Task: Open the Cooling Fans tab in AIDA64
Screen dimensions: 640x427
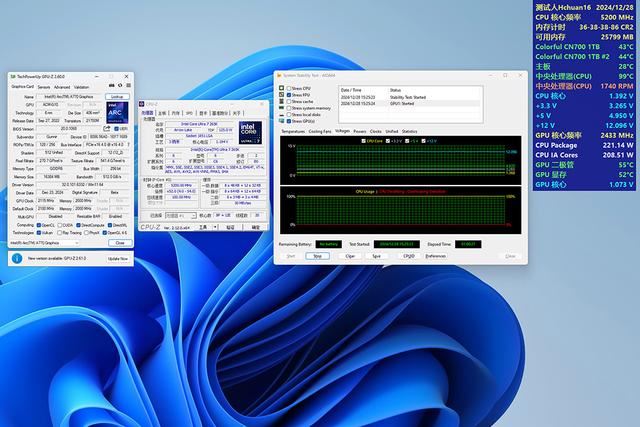Action: click(x=320, y=131)
